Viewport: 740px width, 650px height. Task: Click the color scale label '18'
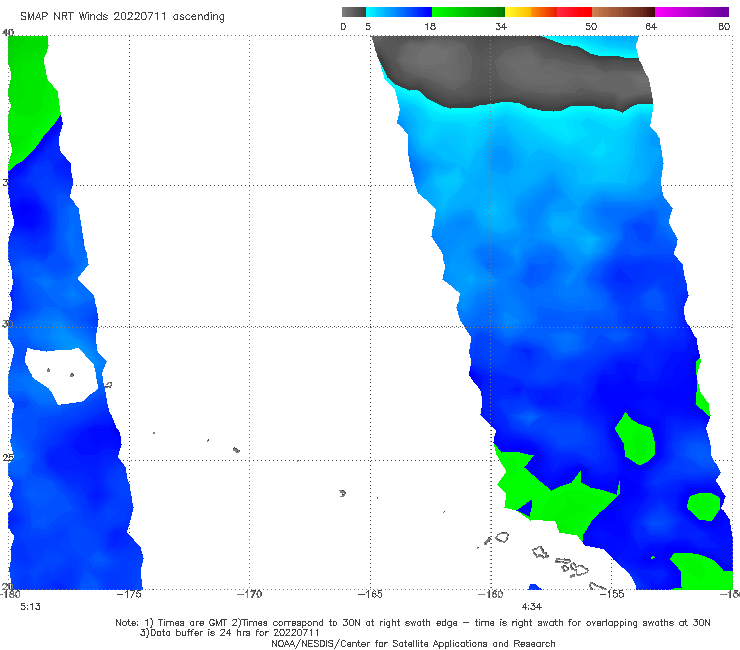[430, 26]
